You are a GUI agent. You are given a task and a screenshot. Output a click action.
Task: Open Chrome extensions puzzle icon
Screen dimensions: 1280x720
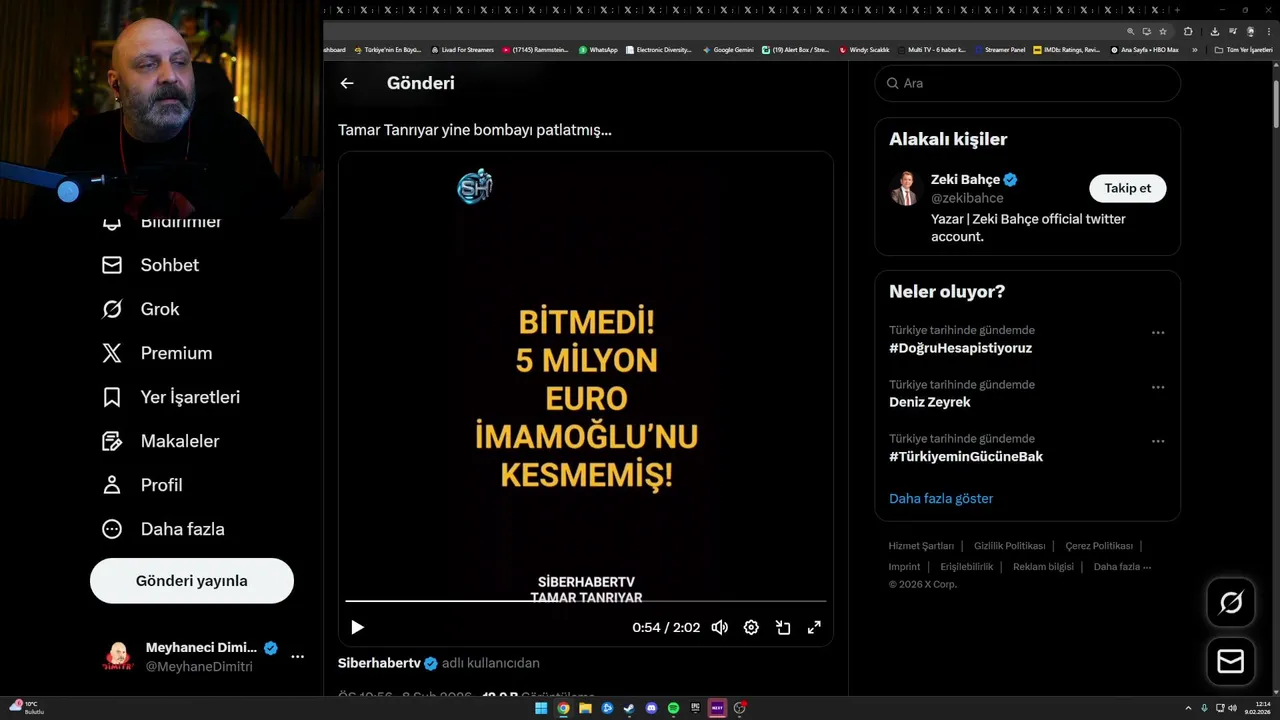point(1188,31)
